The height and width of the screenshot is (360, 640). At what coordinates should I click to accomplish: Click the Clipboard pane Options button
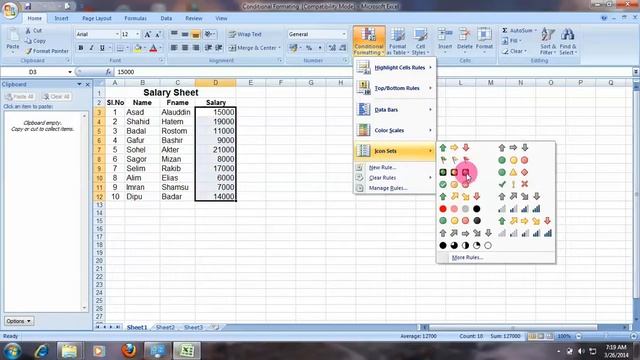click(19, 321)
